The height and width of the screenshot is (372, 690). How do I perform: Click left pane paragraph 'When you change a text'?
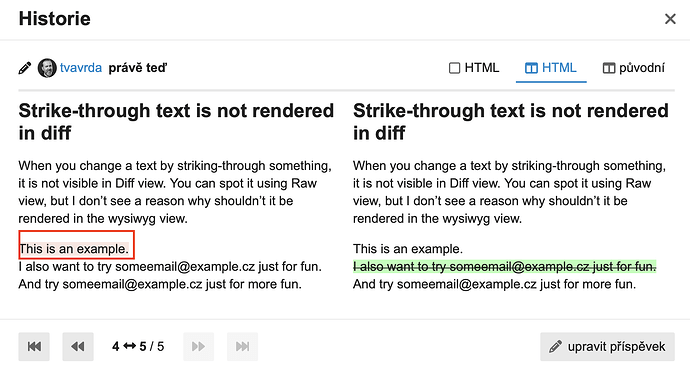tap(175, 192)
